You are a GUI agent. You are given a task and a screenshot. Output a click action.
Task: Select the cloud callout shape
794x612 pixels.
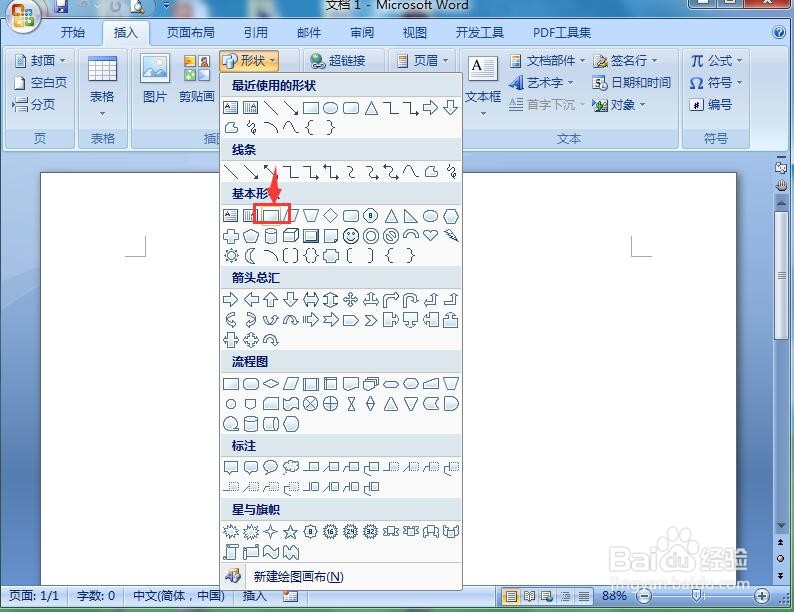(x=291, y=467)
